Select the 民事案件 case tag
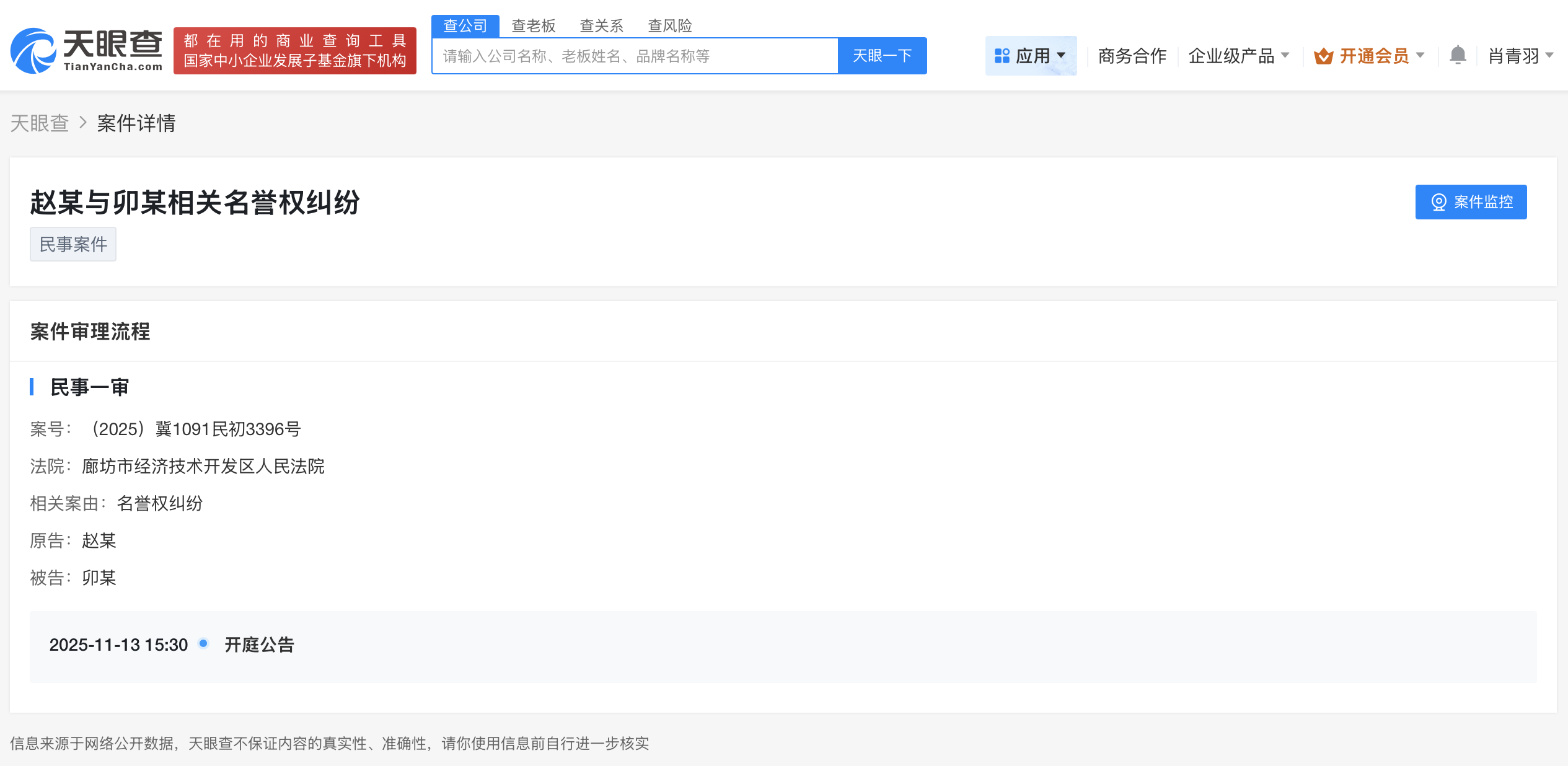This screenshot has width=1568, height=766. 73,244
